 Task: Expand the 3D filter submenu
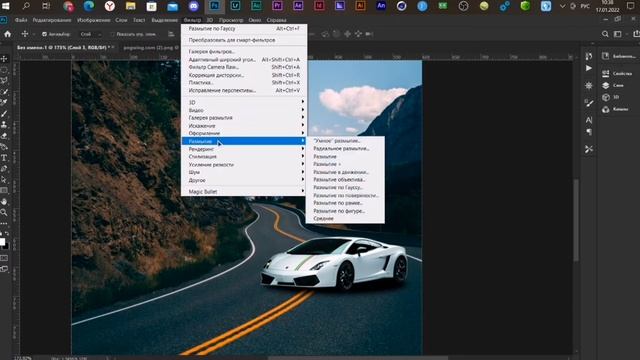coord(244,102)
